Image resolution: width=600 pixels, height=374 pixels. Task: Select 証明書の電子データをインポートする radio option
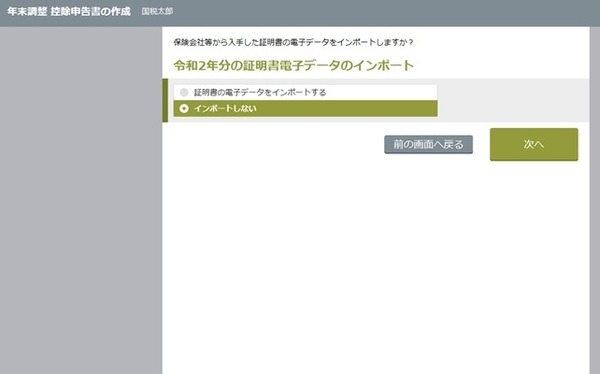click(x=305, y=92)
